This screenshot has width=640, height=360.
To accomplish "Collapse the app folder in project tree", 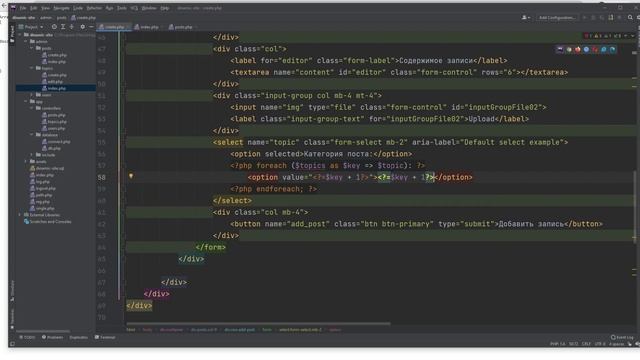I will pyautogui.click(x=26, y=101).
